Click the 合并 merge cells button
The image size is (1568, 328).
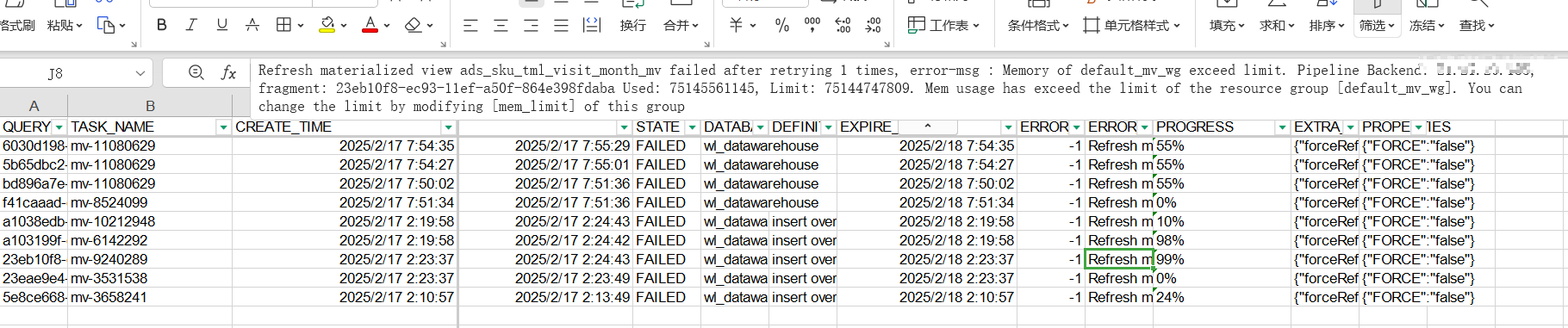pyautogui.click(x=681, y=26)
